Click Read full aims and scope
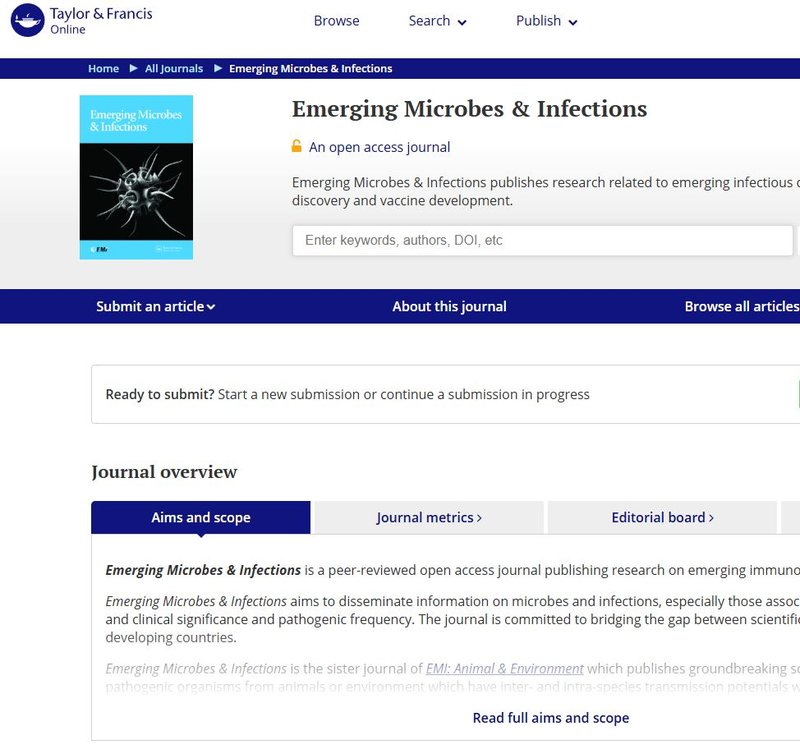Screen dimensions: 800x749 pos(551,717)
